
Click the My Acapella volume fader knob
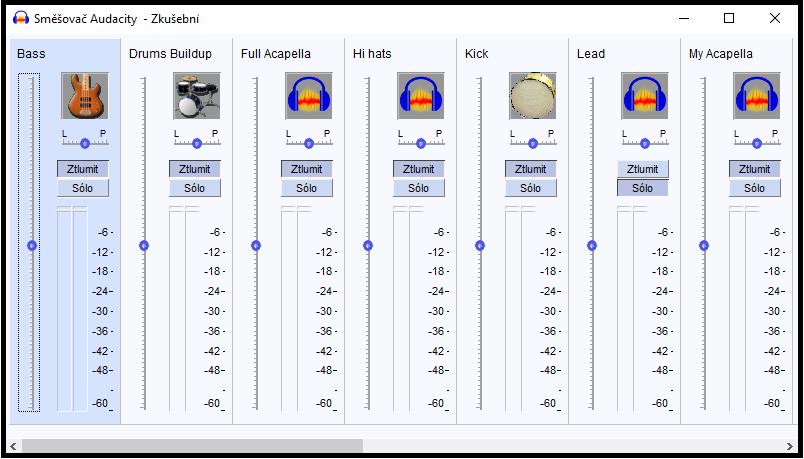click(704, 246)
